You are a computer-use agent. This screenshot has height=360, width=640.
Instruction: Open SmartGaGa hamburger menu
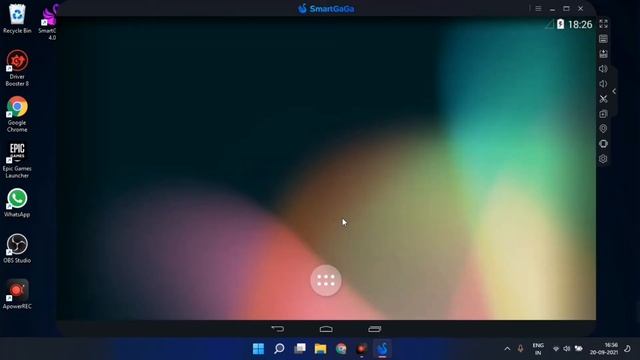click(x=538, y=9)
